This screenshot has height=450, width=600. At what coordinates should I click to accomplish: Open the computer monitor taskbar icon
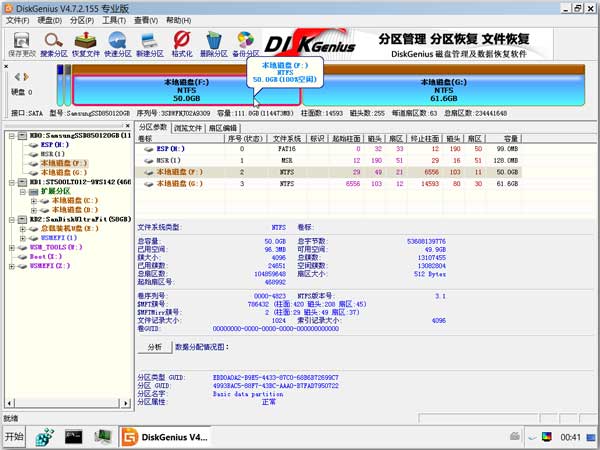(103, 437)
